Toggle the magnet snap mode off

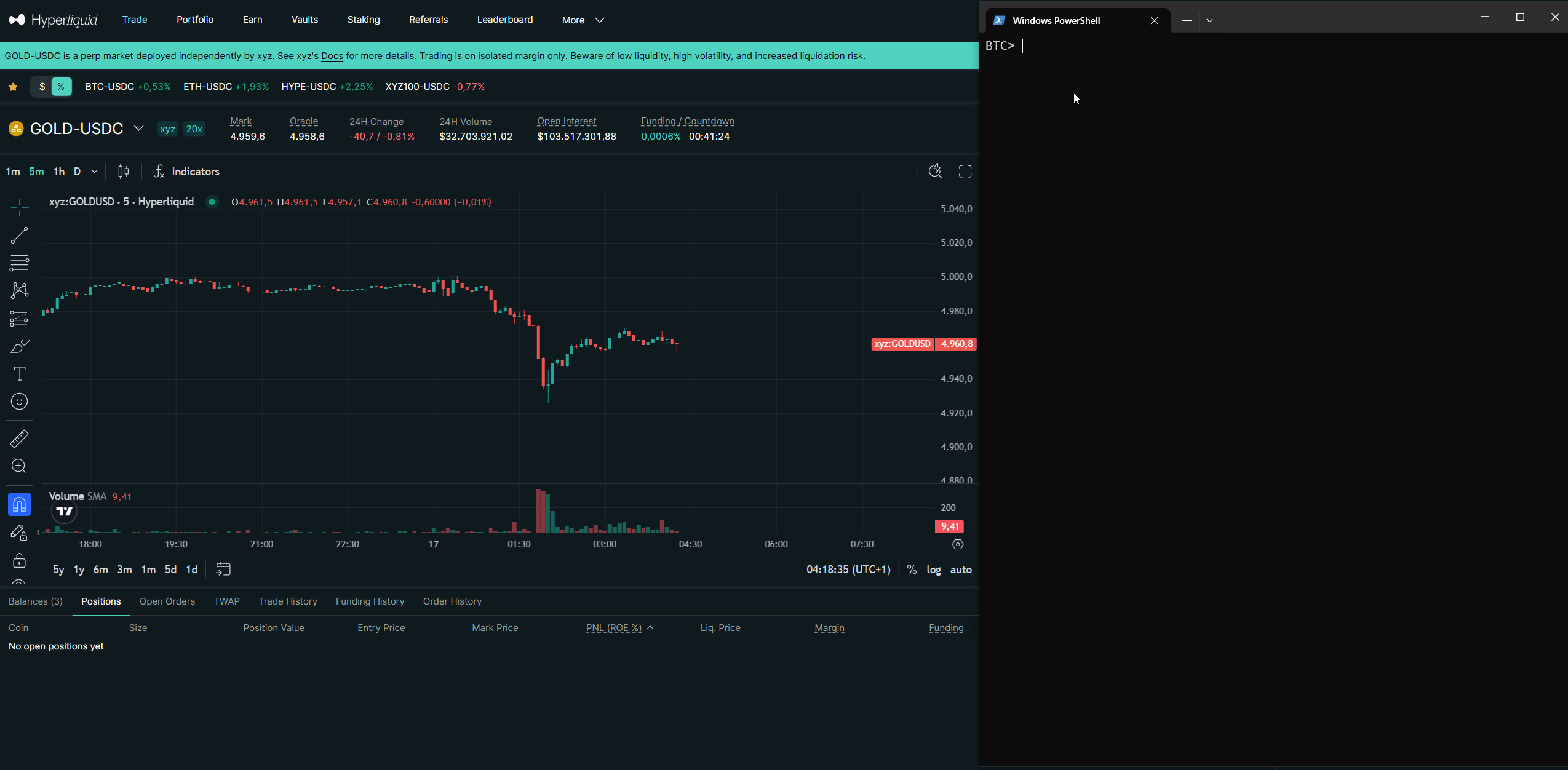(18, 504)
